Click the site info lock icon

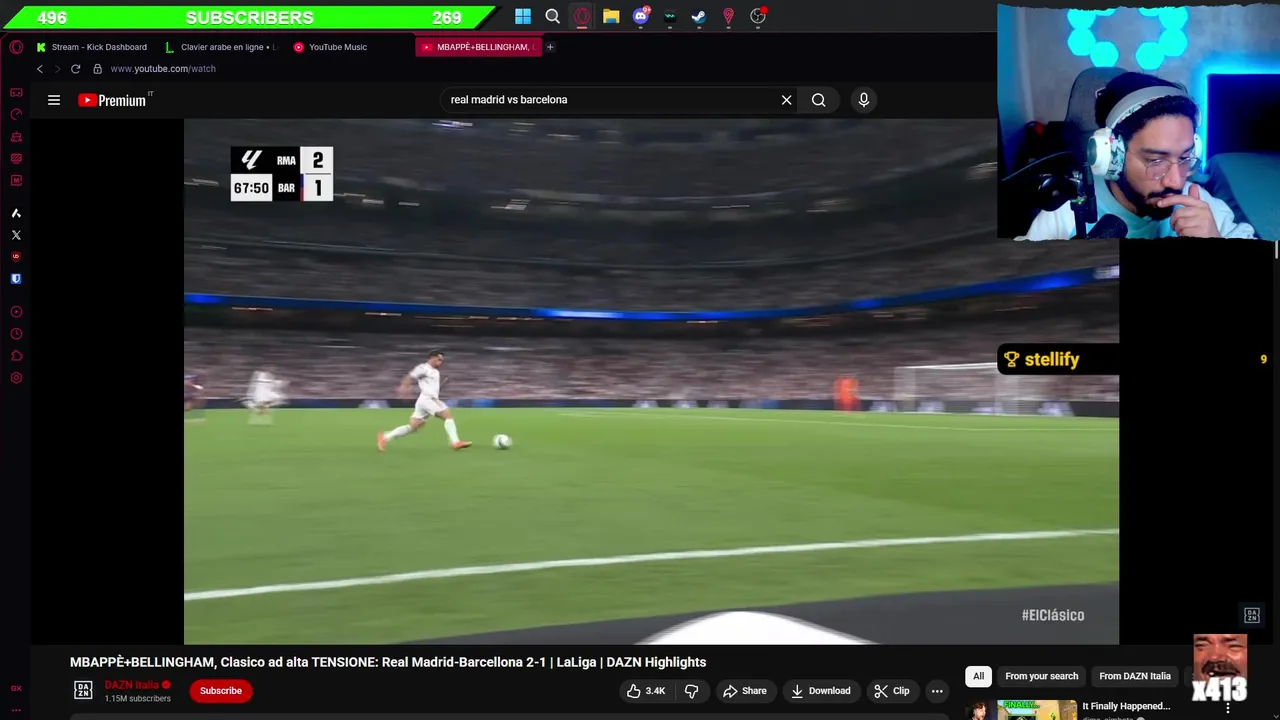pyautogui.click(x=97, y=69)
